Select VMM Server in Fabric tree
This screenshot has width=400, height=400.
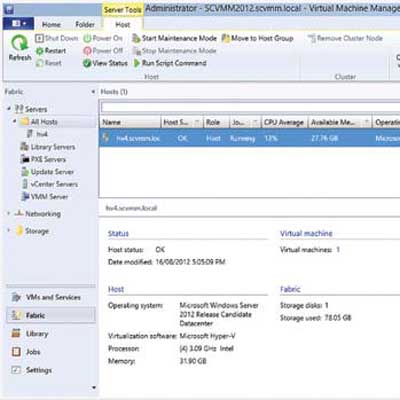point(45,197)
